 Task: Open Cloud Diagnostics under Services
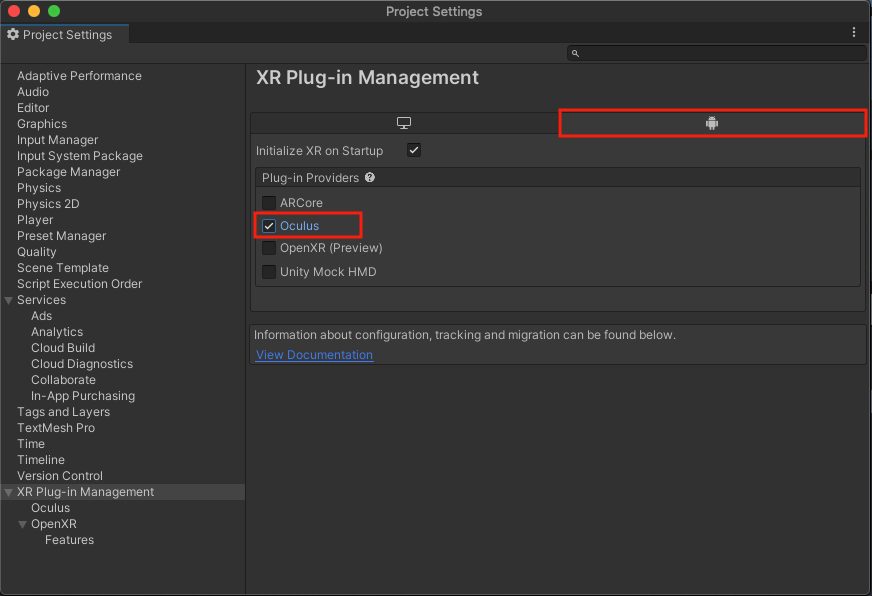click(82, 364)
